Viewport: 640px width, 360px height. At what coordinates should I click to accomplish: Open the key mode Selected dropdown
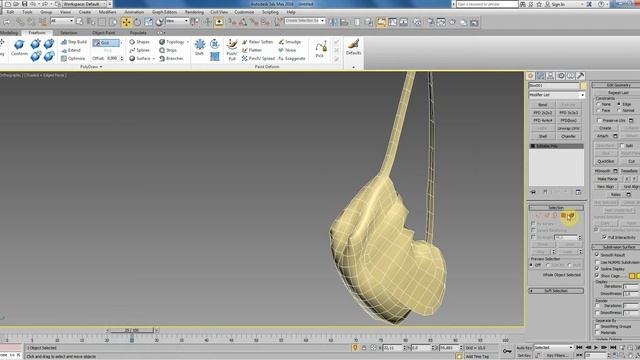(x=554, y=347)
